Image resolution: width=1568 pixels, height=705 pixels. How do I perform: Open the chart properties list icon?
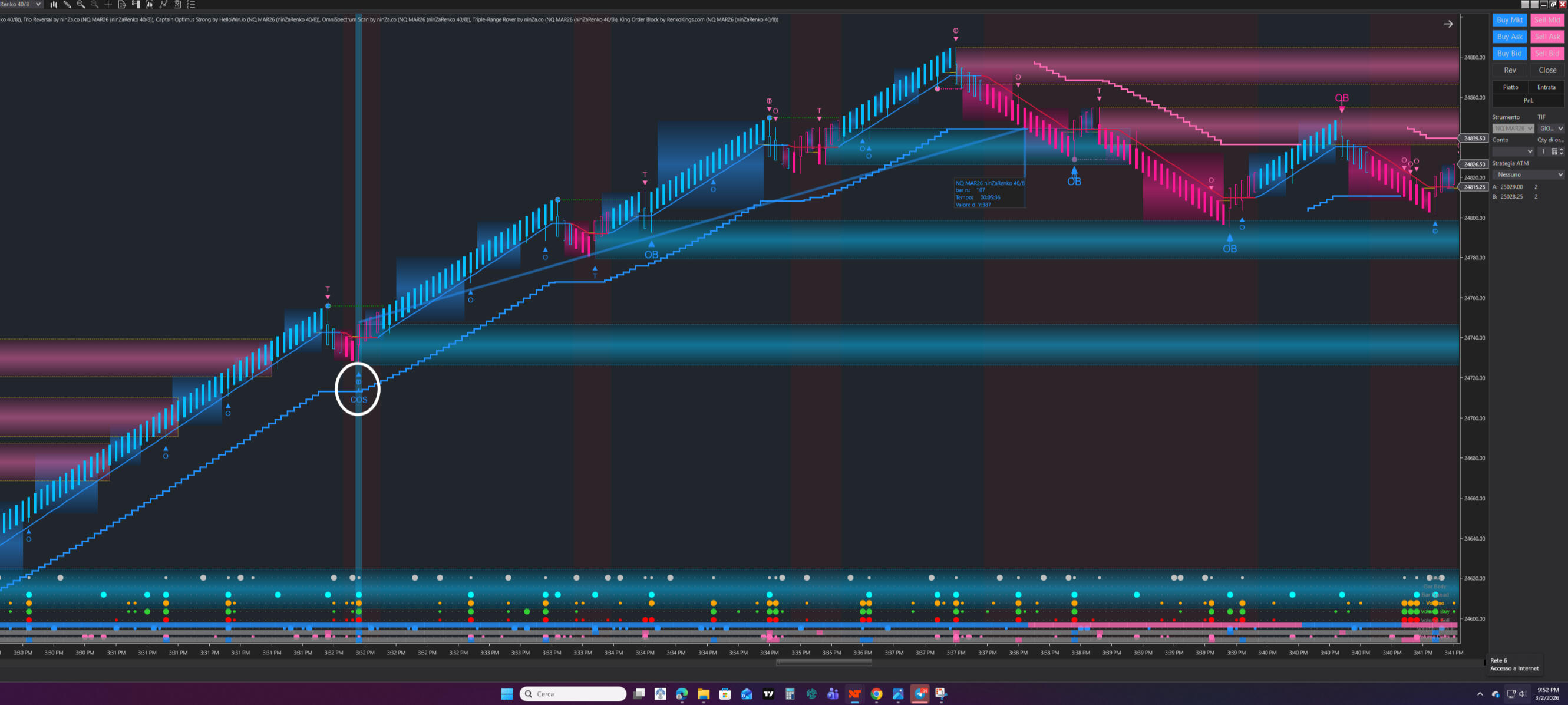tap(190, 4)
